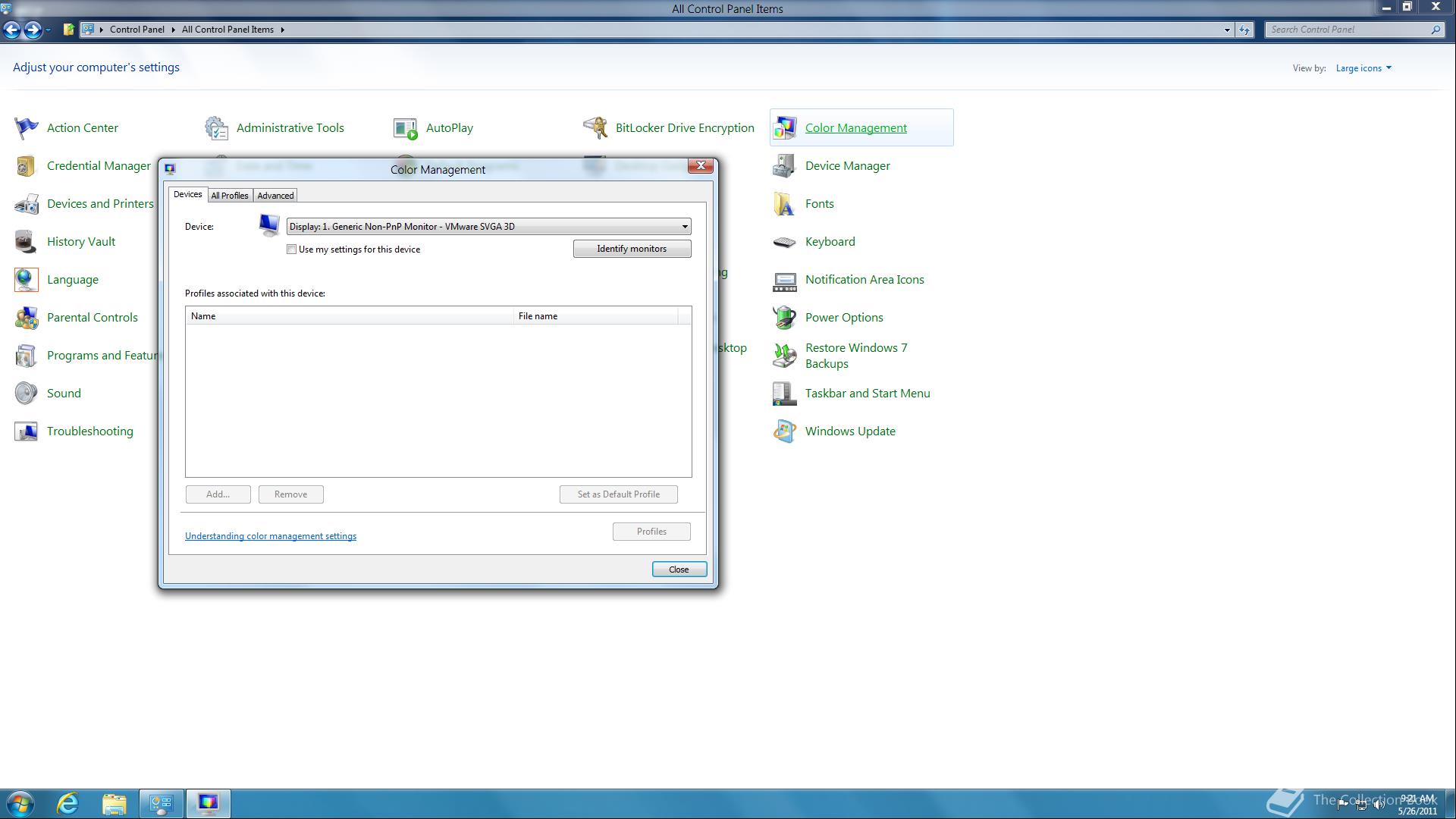Switch to the All Profiles tab
Image resolution: width=1456 pixels, height=819 pixels.
[230, 196]
